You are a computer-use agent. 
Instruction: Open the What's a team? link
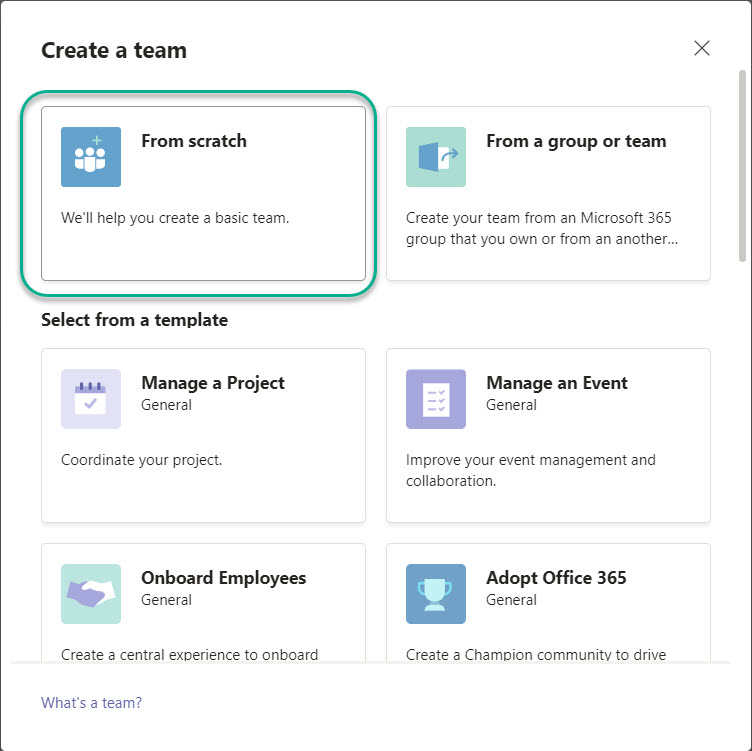tap(91, 703)
